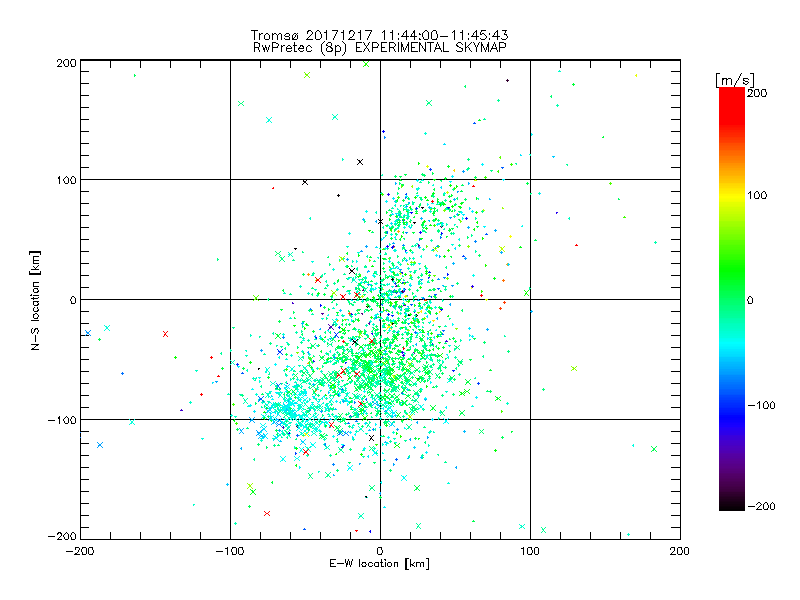Image resolution: width=800 pixels, height=600 pixels.
Task: Click the x-axis '100' tick label
Action: (530, 551)
